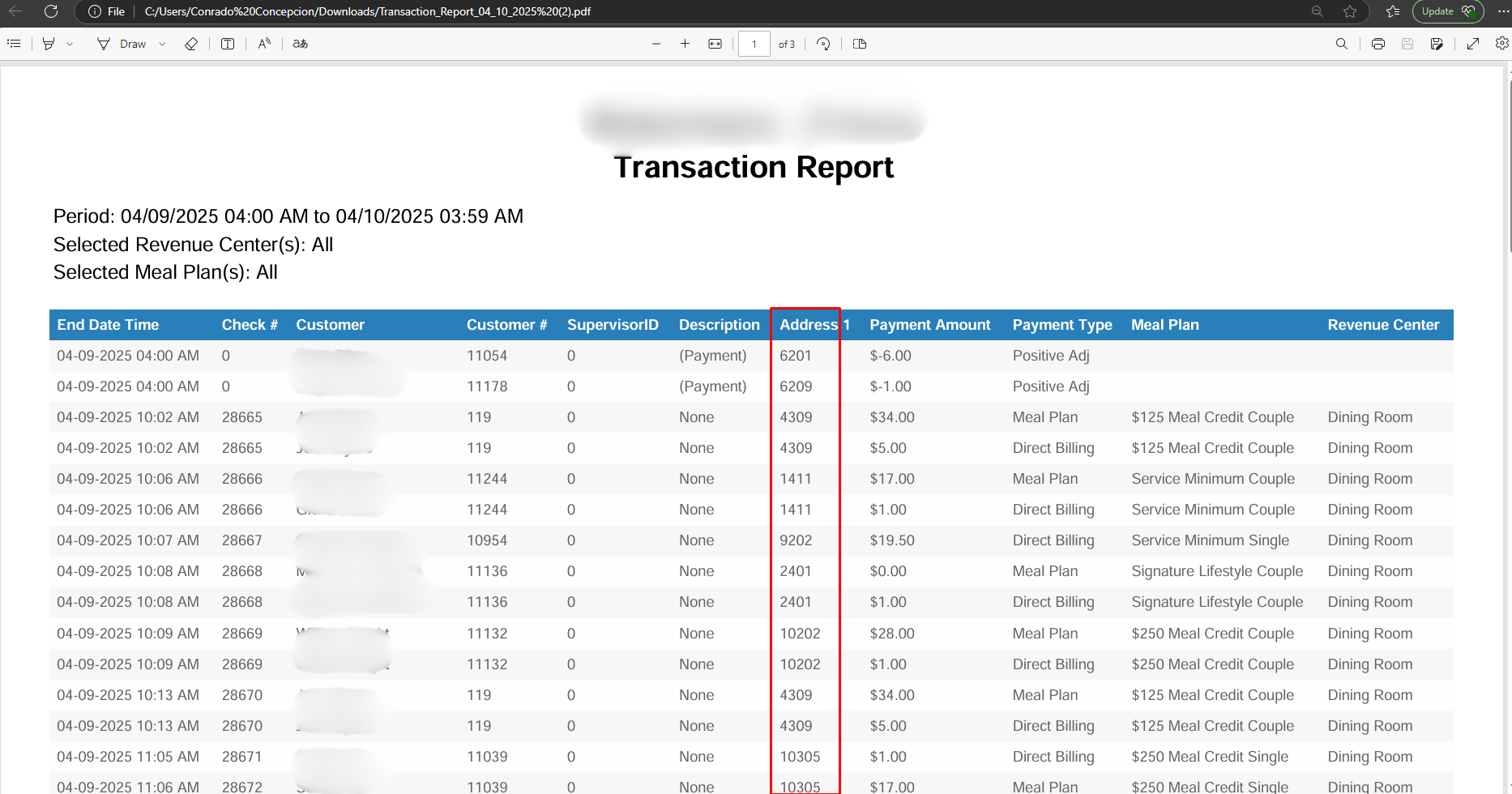
Task: Expand the highlight color dropdown arrow
Action: click(70, 44)
